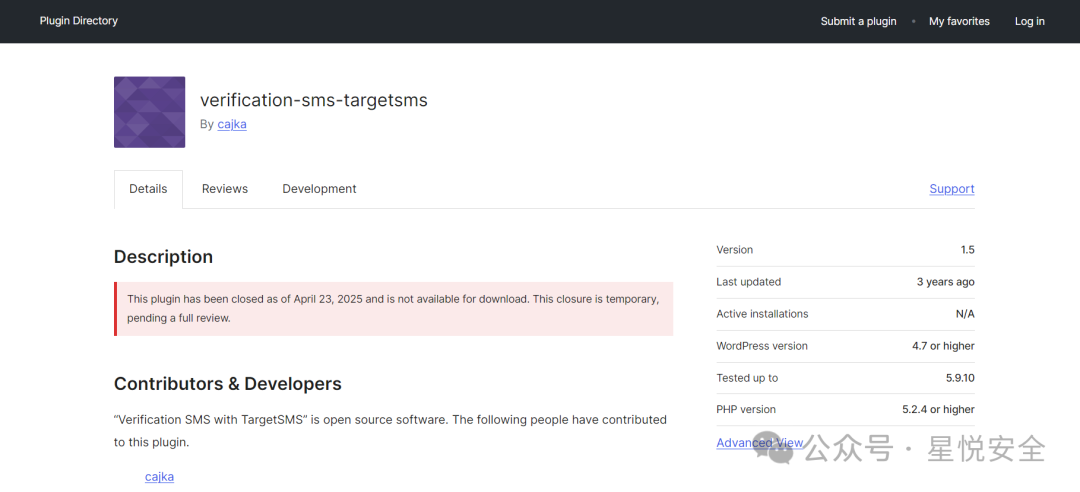
Task: Click the verification-sms-targetsms title
Action: coord(313,101)
